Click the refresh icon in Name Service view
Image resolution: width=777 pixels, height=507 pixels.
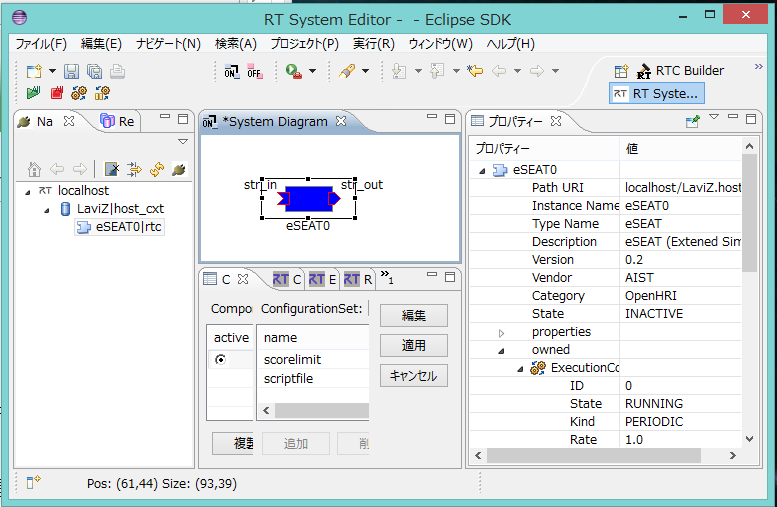(157, 169)
